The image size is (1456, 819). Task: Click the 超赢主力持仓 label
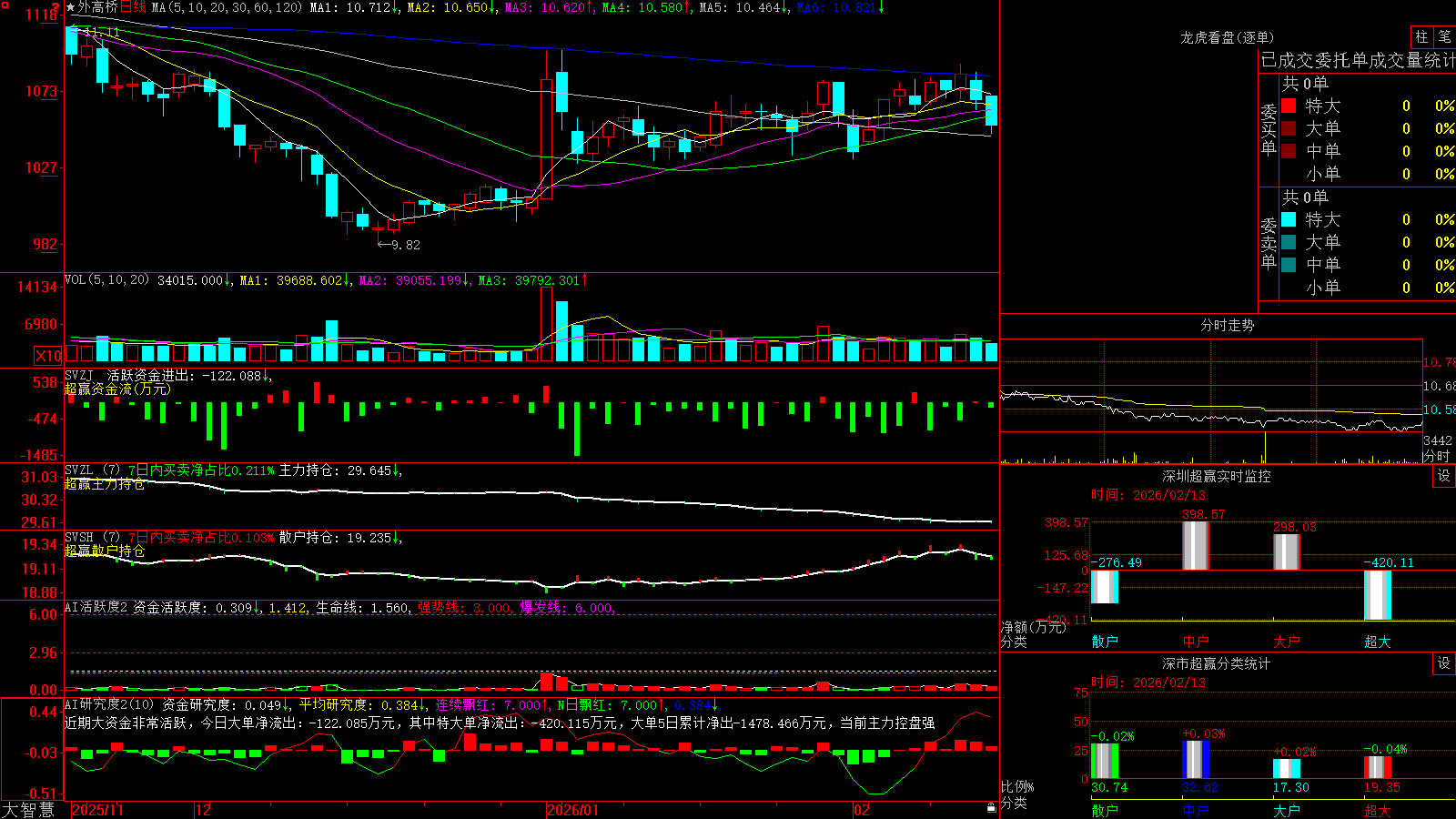(105, 483)
